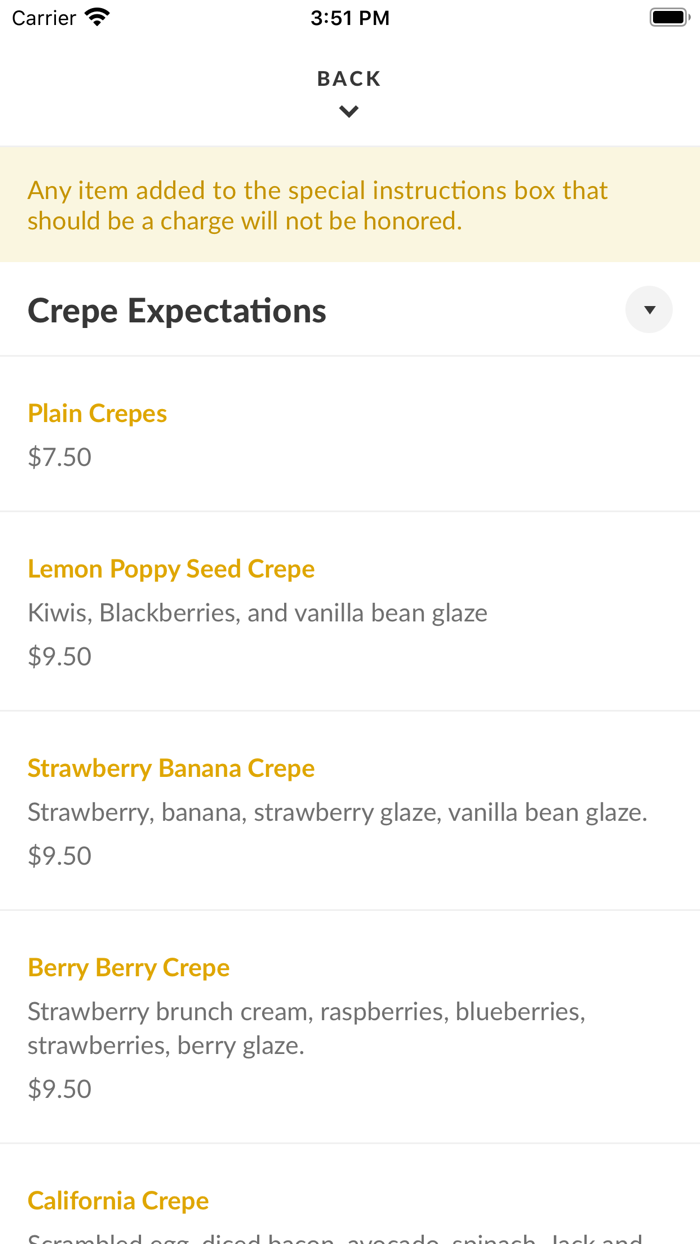Tap the Carrier label in status bar
The height and width of the screenshot is (1244, 700).
(x=44, y=18)
